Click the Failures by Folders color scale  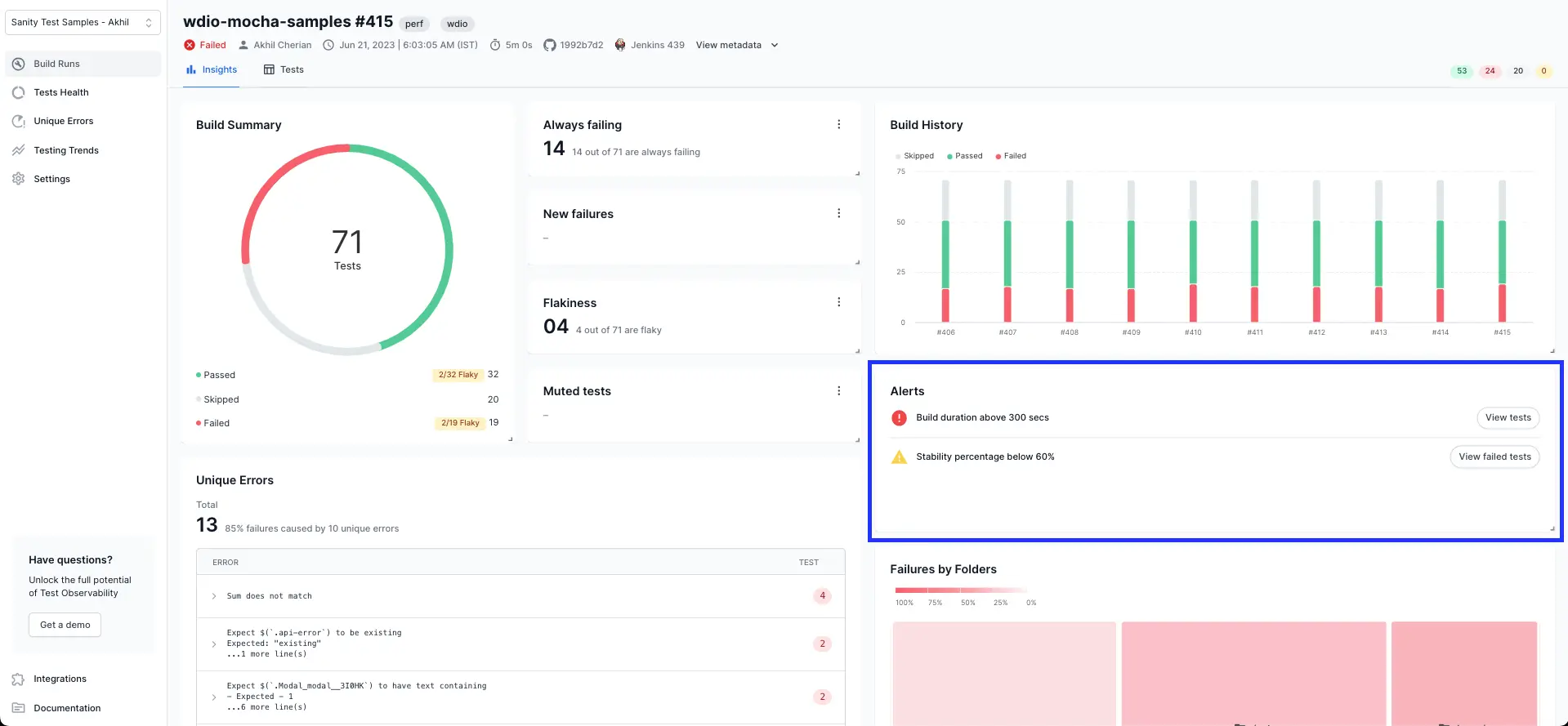(x=961, y=590)
